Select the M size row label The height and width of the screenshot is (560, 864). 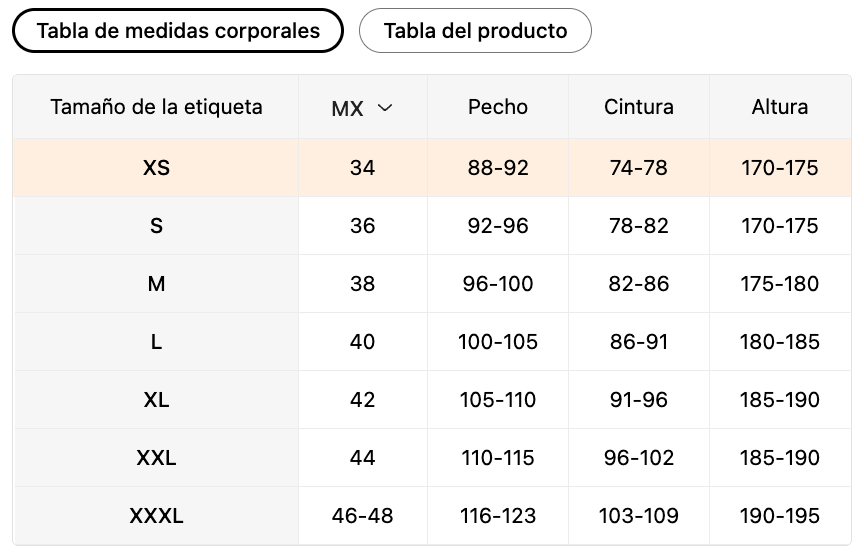pyautogui.click(x=156, y=284)
